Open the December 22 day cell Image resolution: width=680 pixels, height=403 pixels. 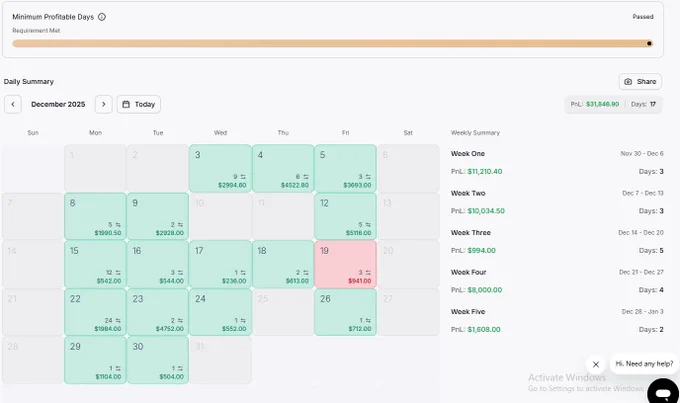[95, 312]
